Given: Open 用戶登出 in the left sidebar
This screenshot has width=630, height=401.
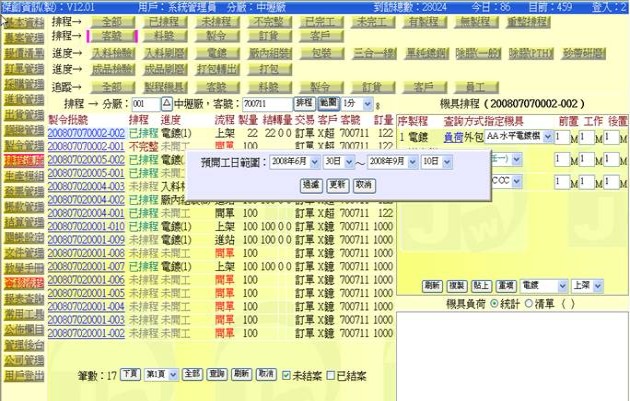Looking at the screenshot, I should [22, 376].
